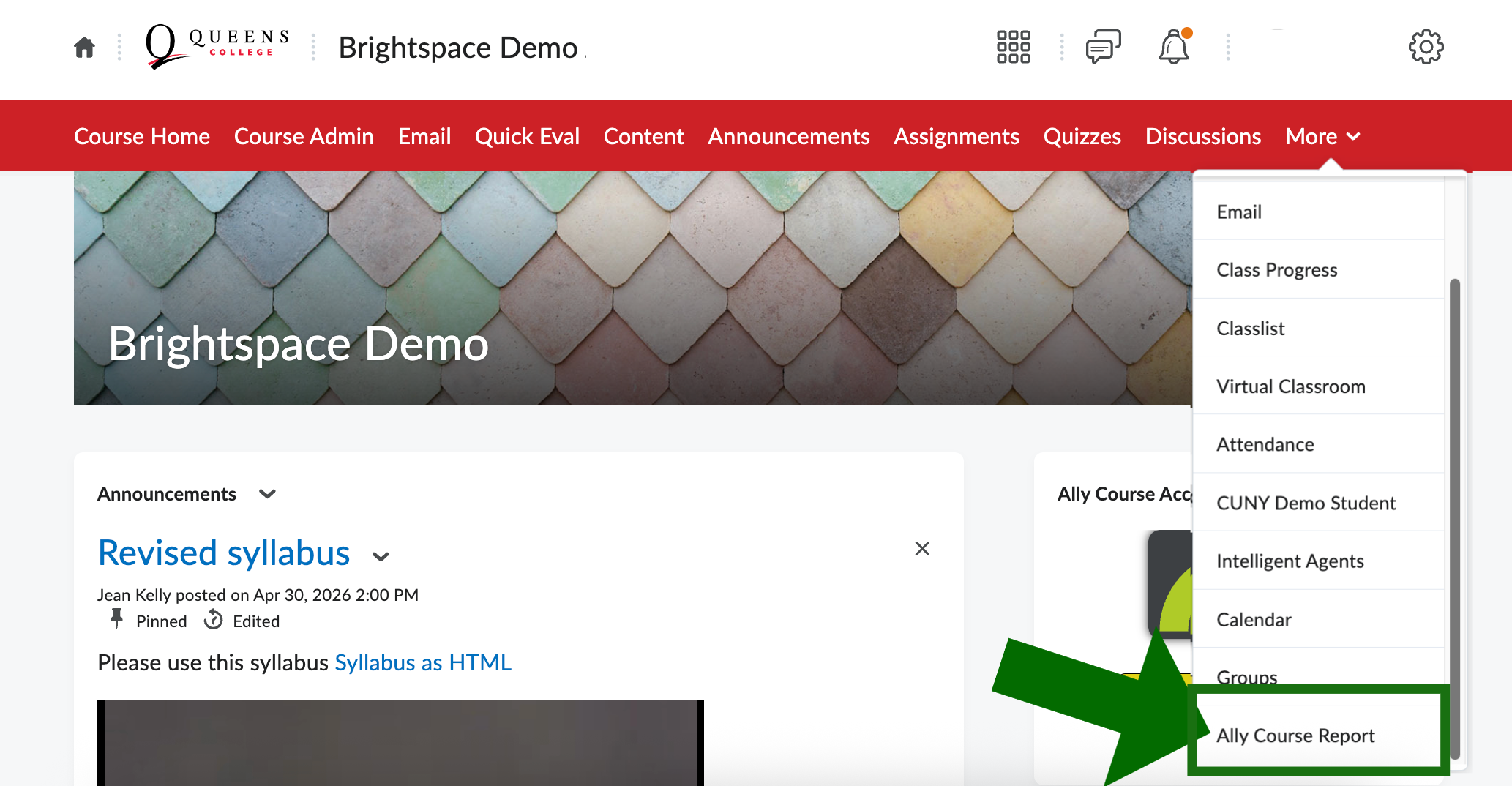Click the Queens College logo

click(217, 46)
